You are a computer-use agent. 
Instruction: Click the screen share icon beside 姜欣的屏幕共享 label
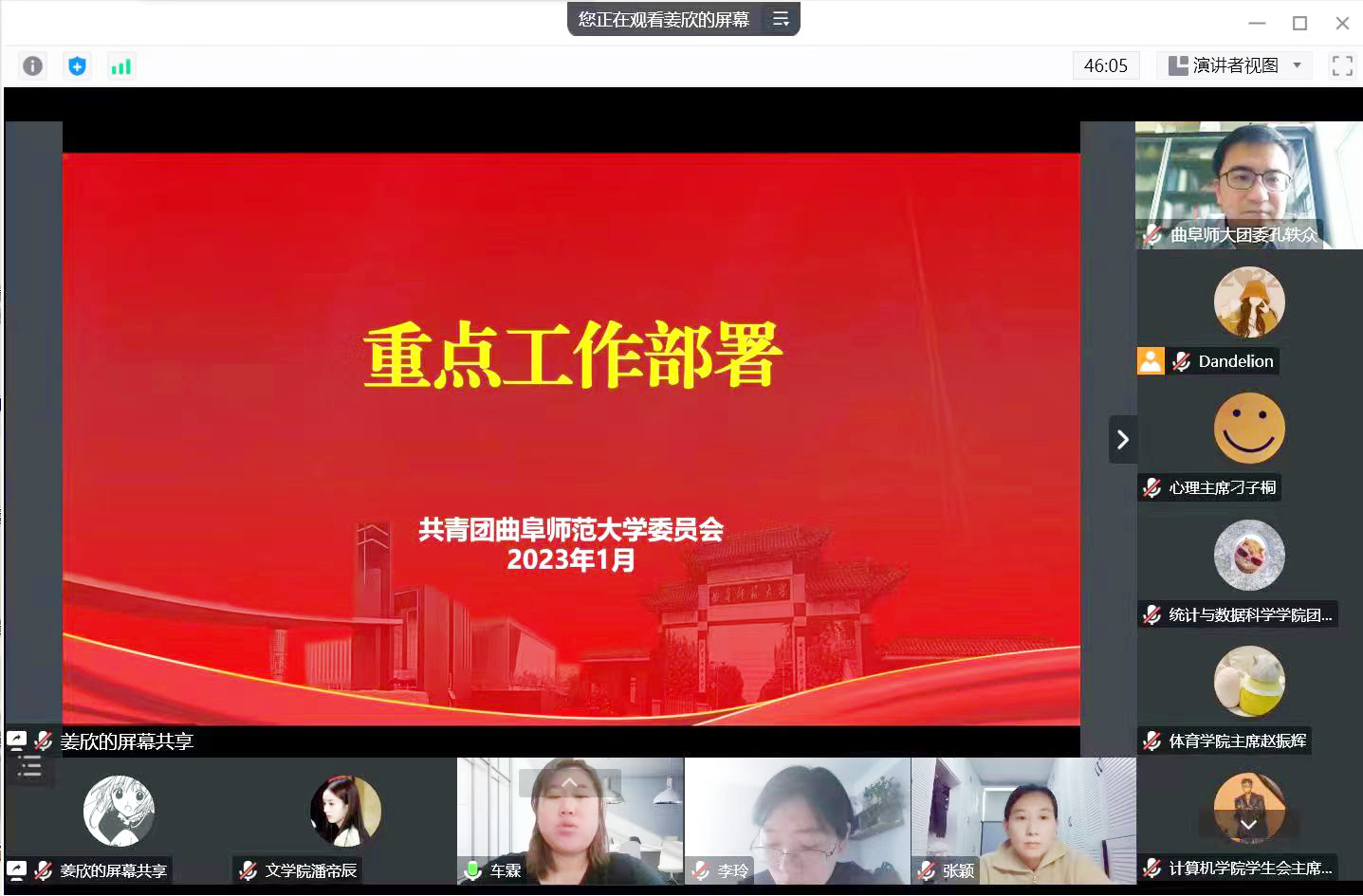17,741
